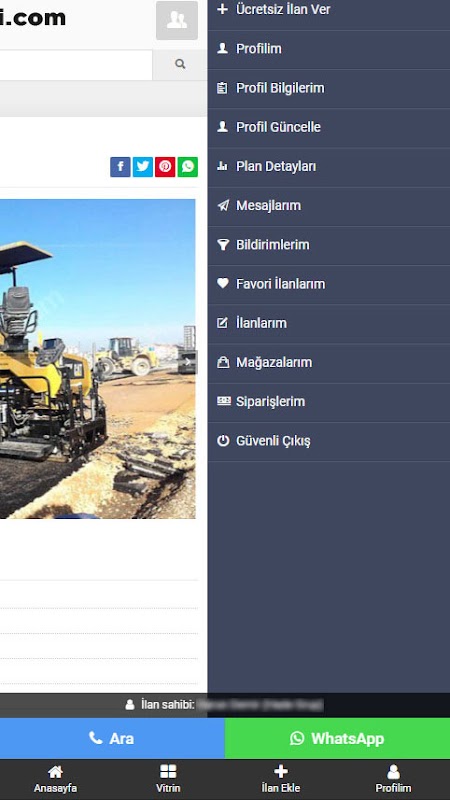The width and height of the screenshot is (450, 800).
Task: Select Güvenli Çıkış to log out
Action: 329,441
